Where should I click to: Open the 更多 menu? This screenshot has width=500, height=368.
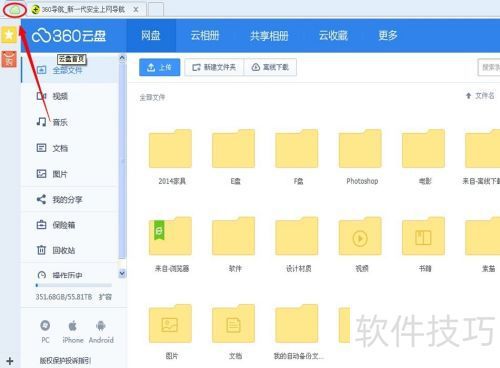(388, 35)
